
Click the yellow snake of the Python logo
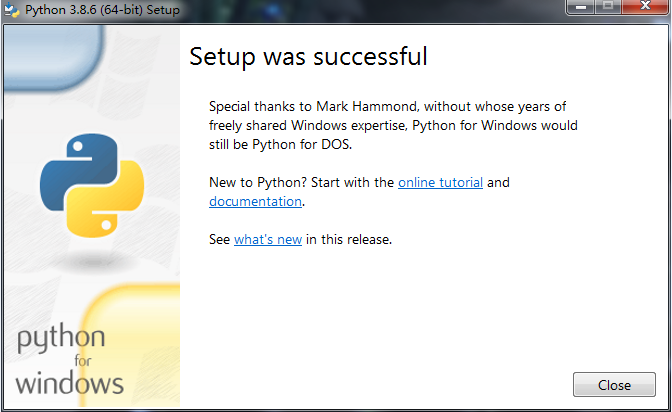pyautogui.click(x=112, y=205)
